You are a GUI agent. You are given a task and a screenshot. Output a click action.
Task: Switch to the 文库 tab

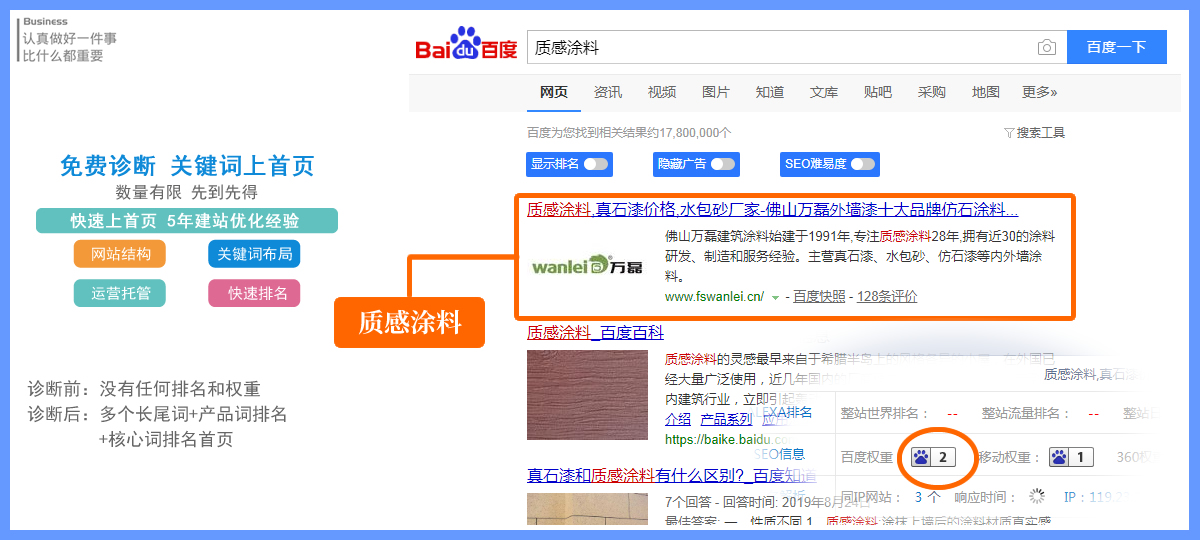click(x=823, y=92)
